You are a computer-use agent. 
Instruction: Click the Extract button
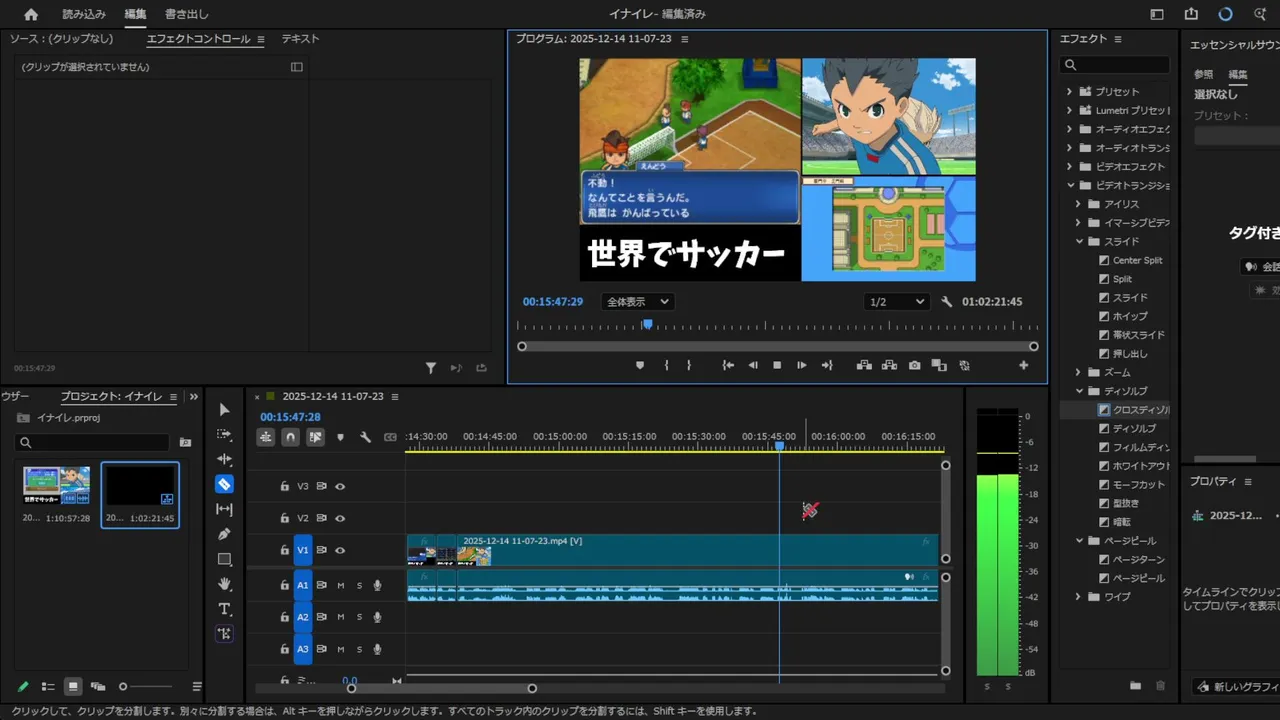888,366
